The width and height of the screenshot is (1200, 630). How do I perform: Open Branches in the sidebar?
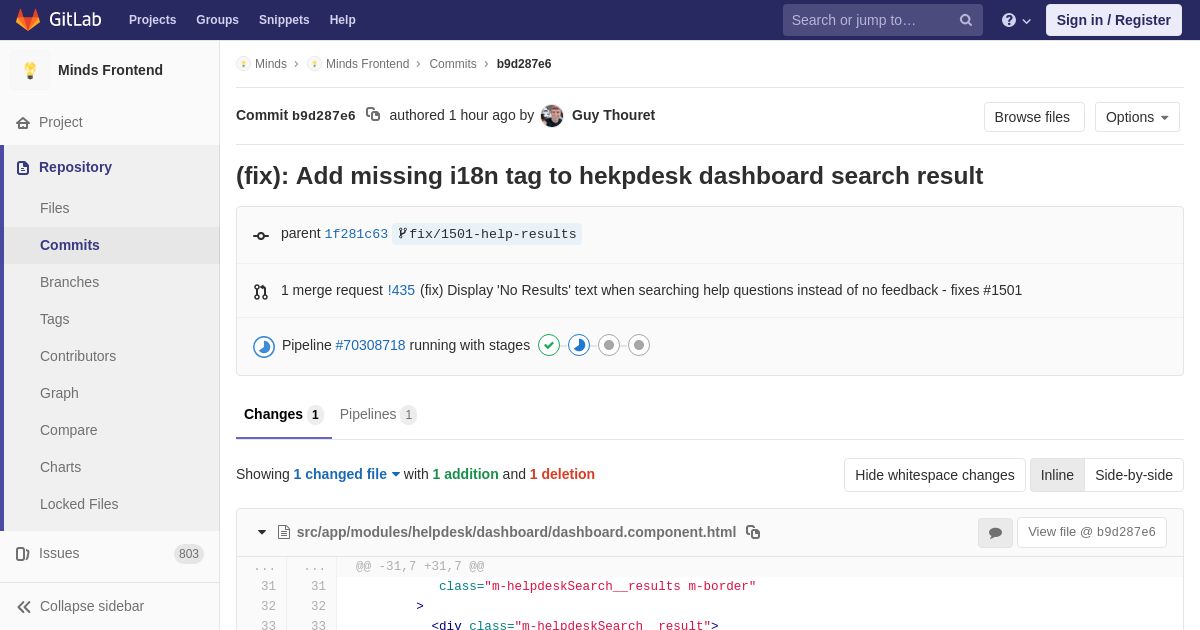coord(110,282)
